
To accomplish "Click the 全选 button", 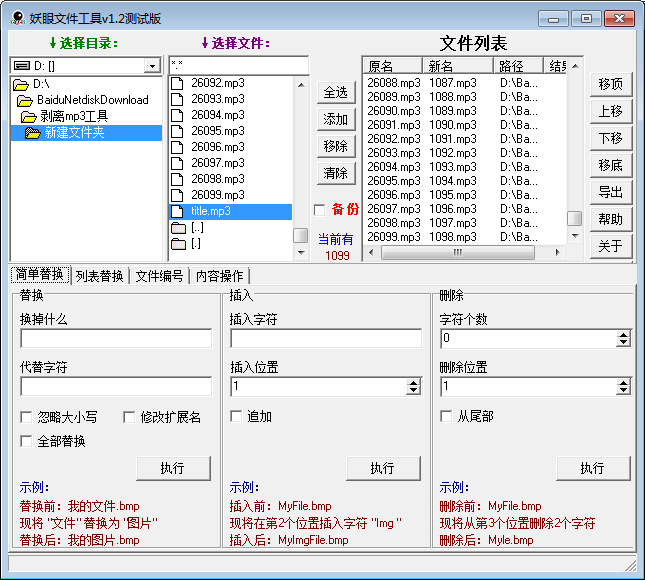I will (336, 93).
